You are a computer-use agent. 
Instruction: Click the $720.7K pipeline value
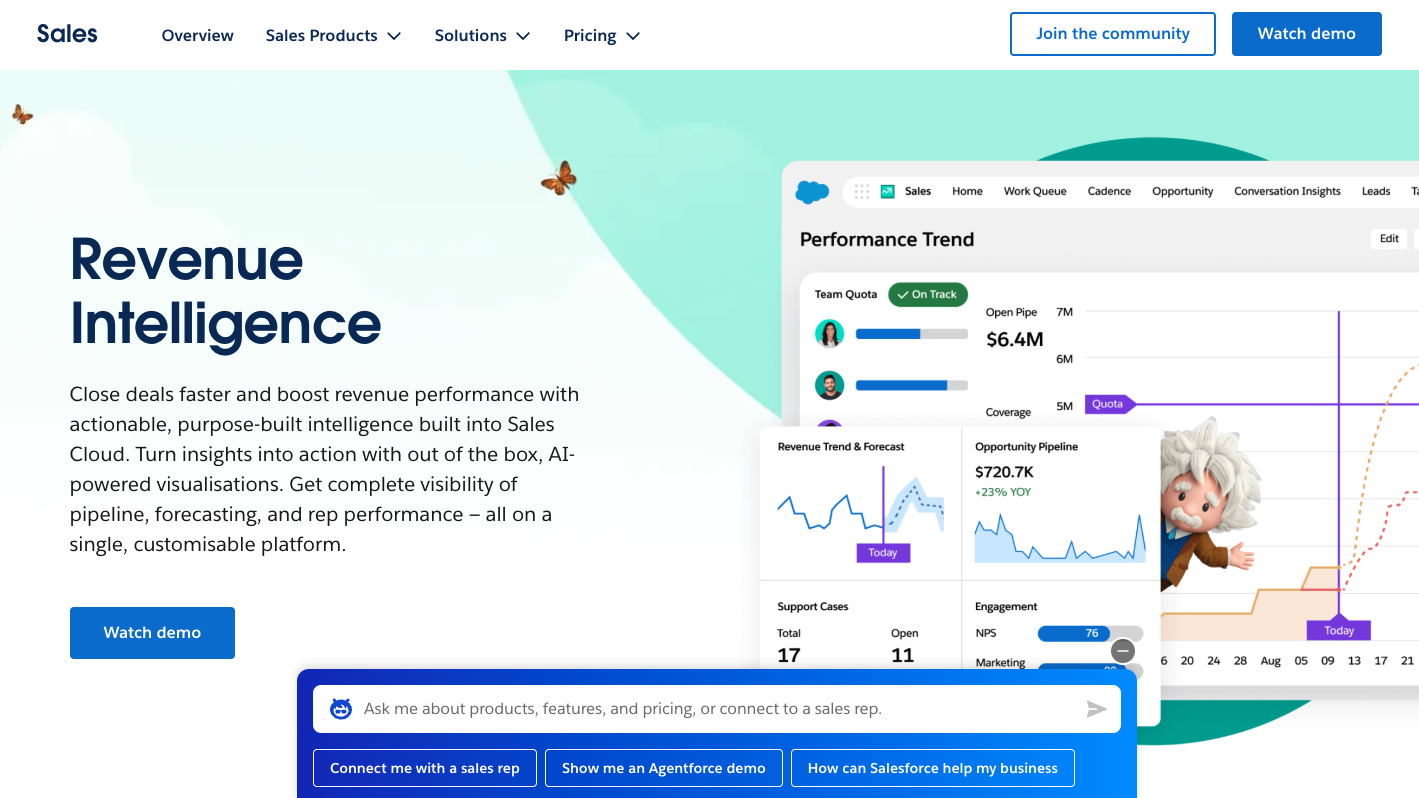click(1004, 471)
